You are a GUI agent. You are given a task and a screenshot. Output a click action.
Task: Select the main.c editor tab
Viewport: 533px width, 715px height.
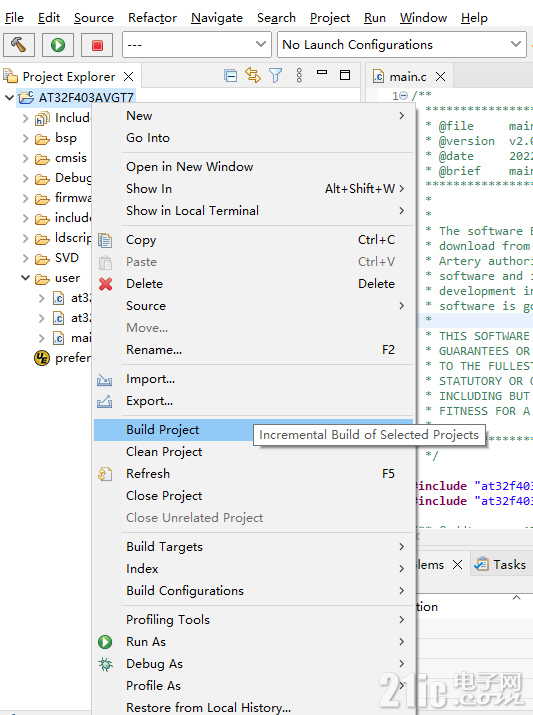[x=409, y=76]
